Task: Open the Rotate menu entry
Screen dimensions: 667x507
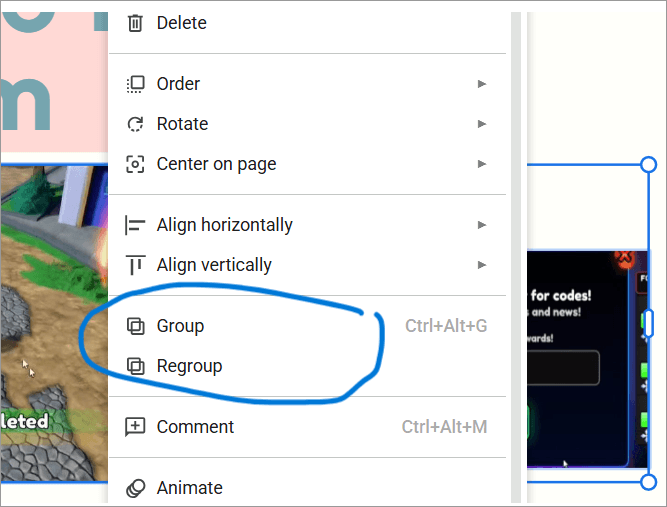Action: click(308, 124)
